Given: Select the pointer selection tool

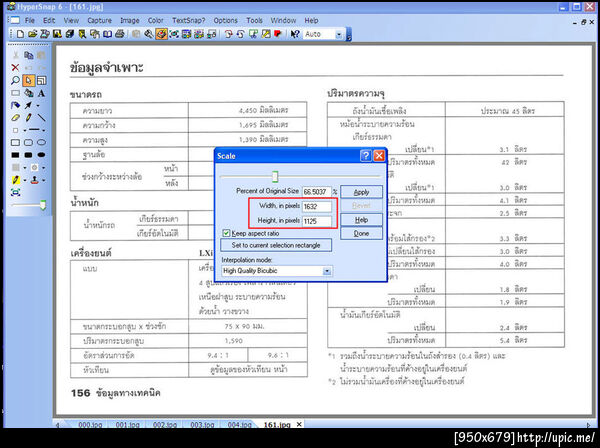Looking at the screenshot, I should pos(28,80).
